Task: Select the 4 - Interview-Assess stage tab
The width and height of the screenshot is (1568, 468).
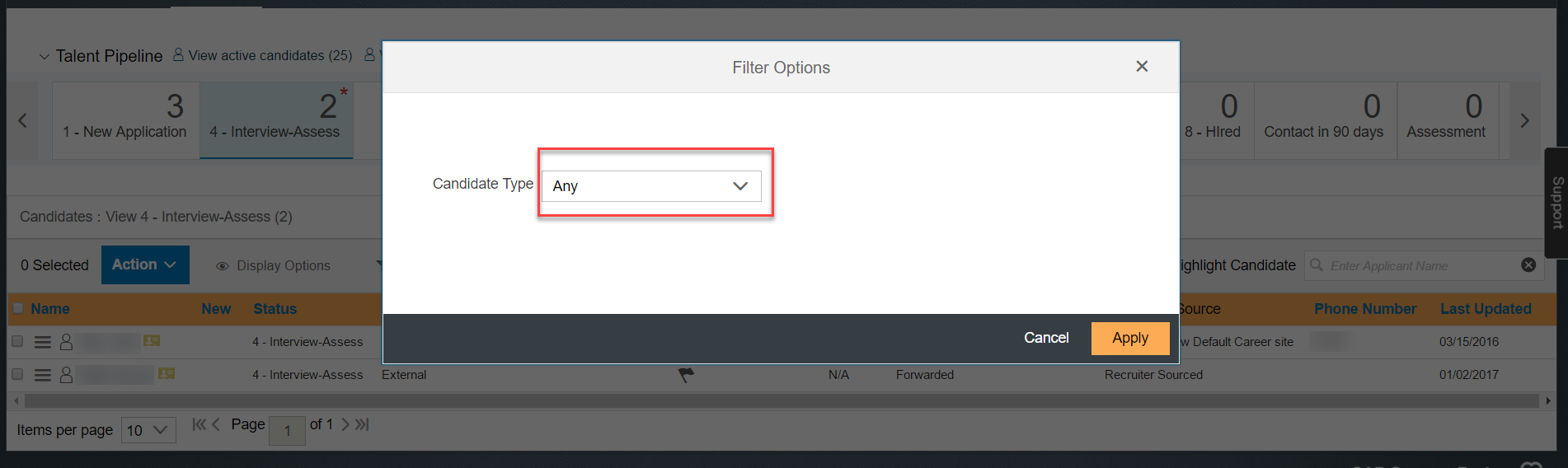Action: coord(276,120)
